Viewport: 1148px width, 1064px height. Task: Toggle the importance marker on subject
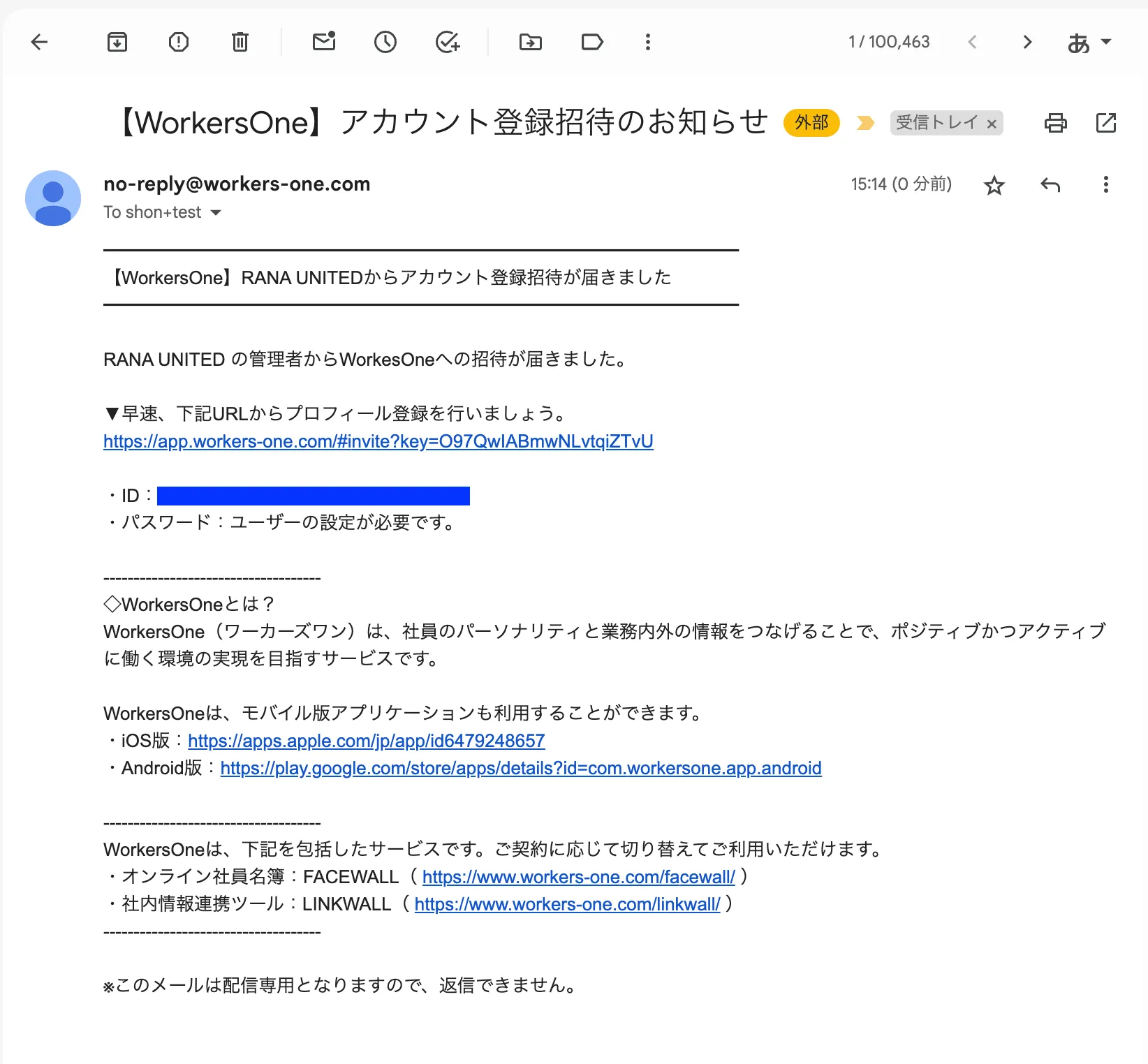click(865, 123)
